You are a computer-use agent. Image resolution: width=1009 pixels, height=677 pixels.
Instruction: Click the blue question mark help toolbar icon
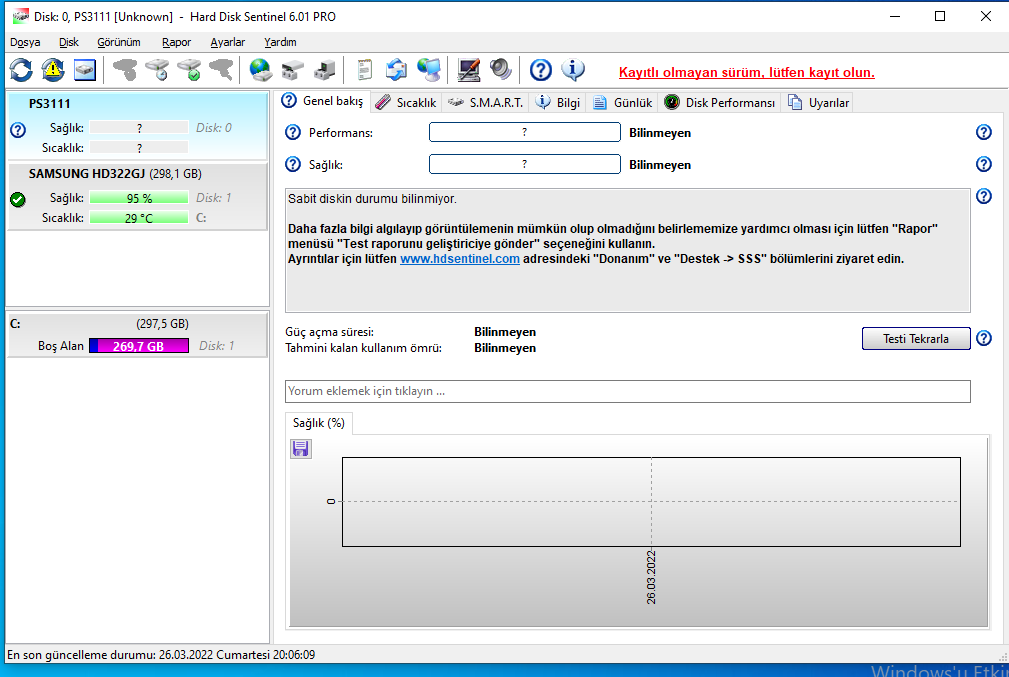541,70
